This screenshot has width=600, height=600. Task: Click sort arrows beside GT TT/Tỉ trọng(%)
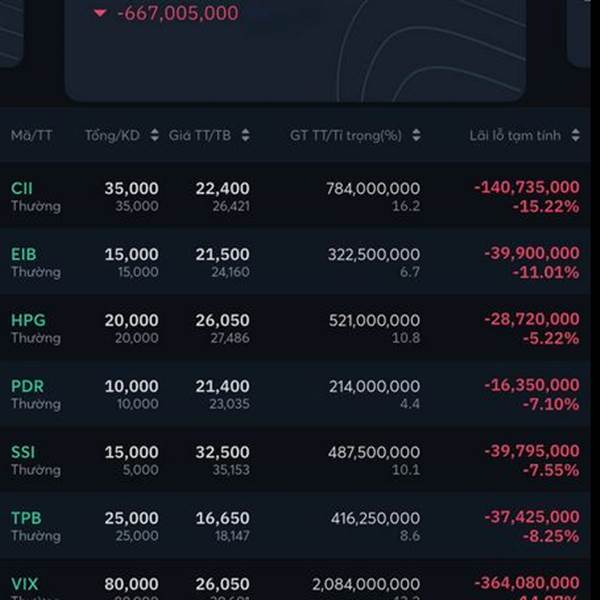[x=416, y=136]
